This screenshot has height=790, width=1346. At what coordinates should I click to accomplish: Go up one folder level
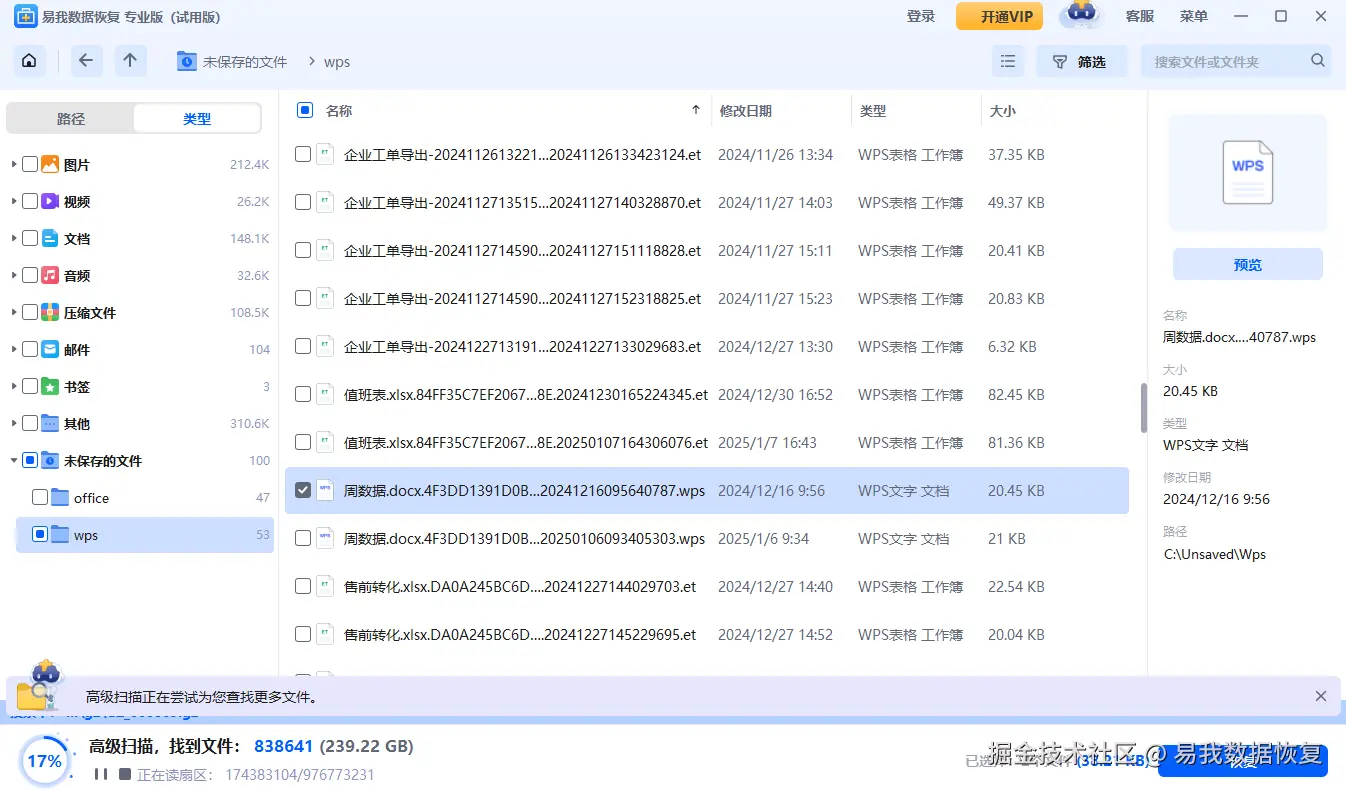(x=130, y=61)
